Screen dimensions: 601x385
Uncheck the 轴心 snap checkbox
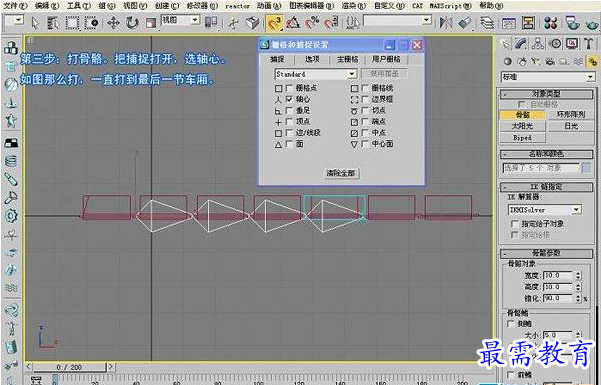(289, 99)
